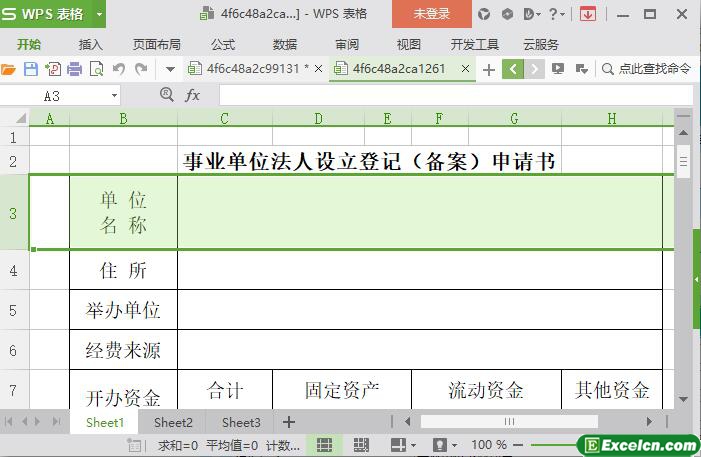701x457 pixels.
Task: Switch to normal view in status bar
Action: [x=324, y=444]
